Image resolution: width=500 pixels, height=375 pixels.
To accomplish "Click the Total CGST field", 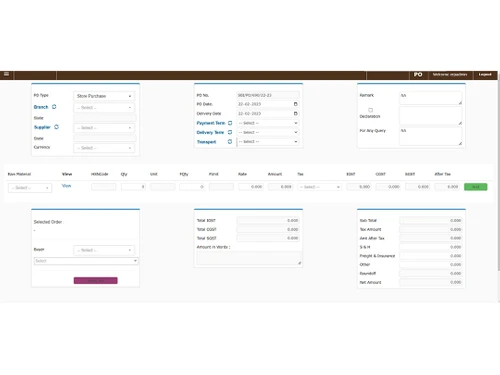I will click(268, 229).
